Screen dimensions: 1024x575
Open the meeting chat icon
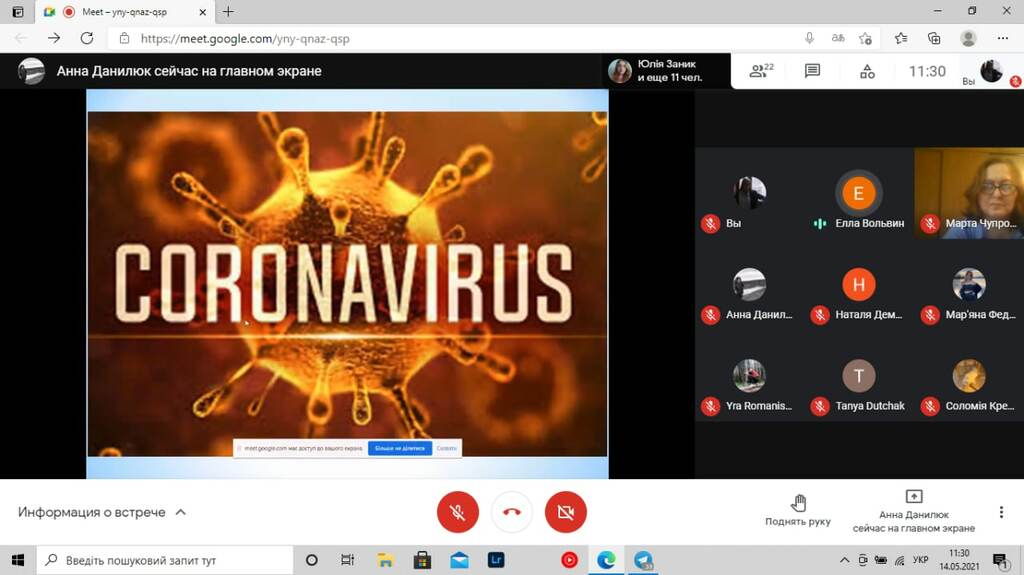[x=812, y=71]
